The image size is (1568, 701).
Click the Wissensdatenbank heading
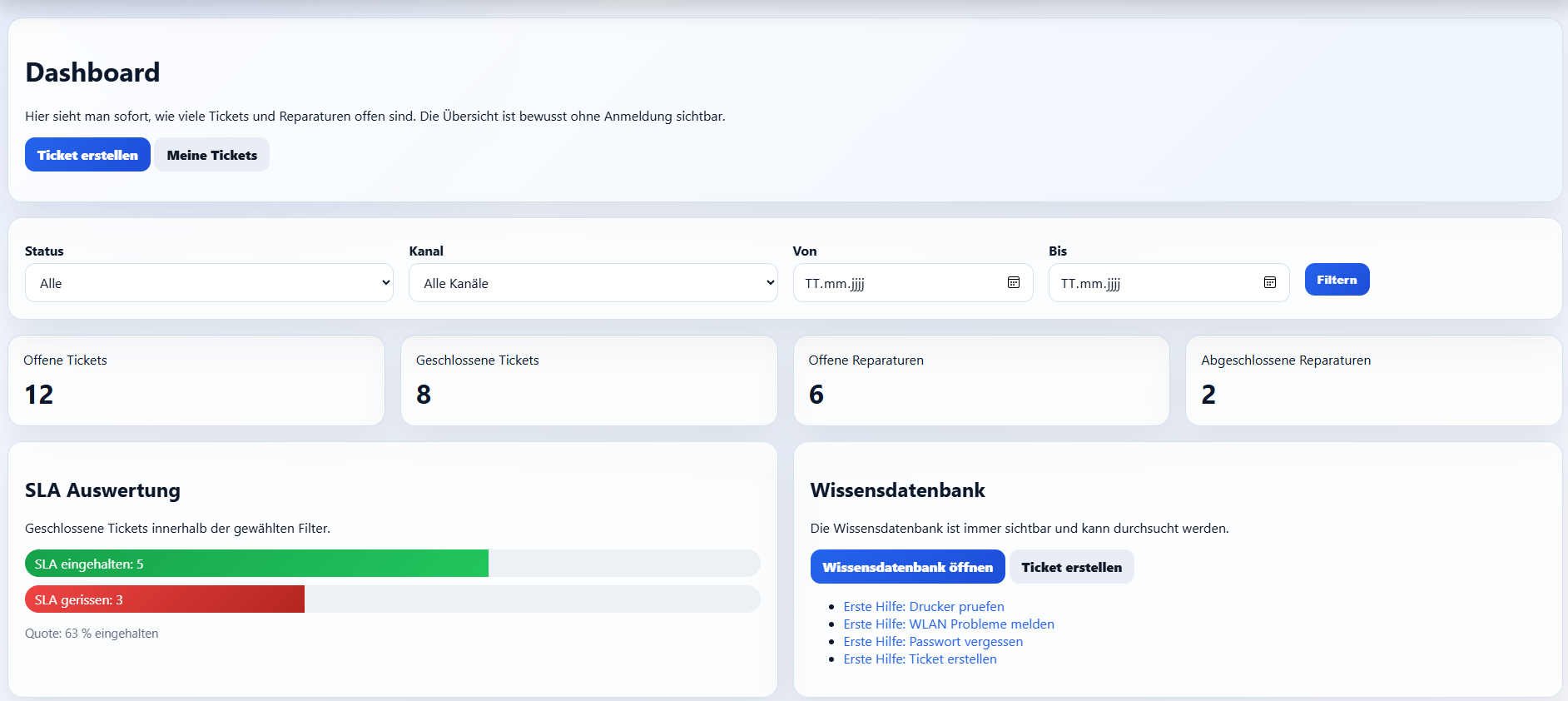897,490
